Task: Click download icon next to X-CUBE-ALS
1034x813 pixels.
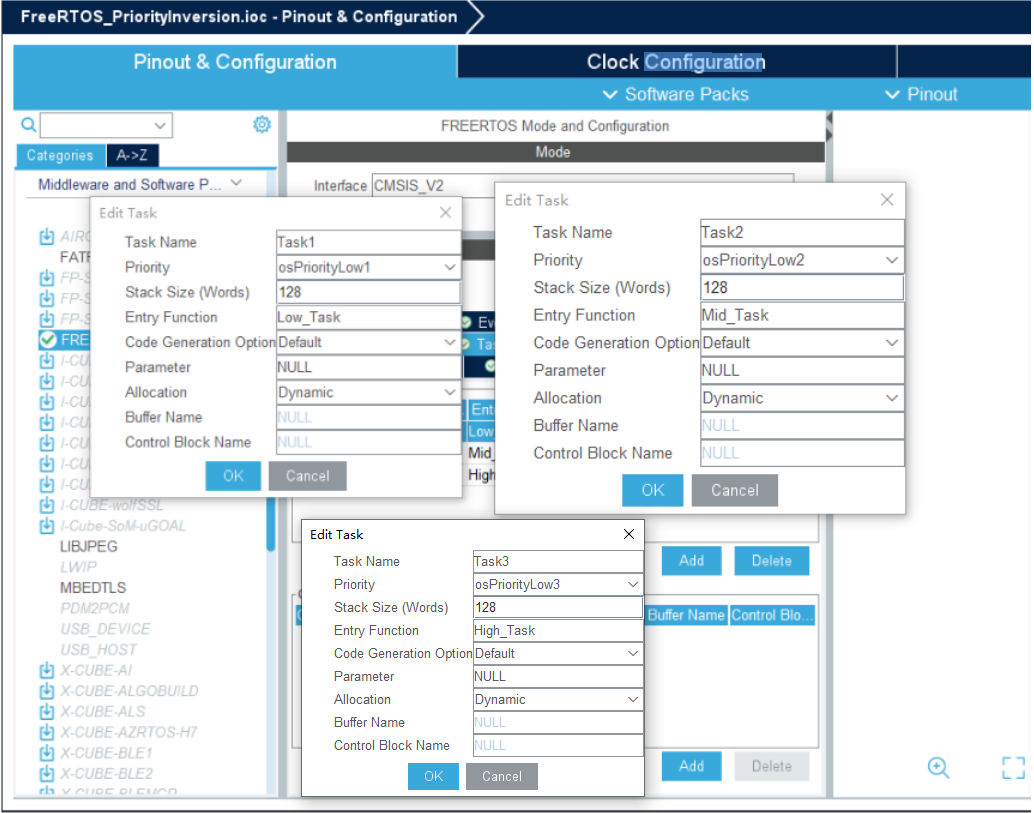Action: tap(46, 711)
